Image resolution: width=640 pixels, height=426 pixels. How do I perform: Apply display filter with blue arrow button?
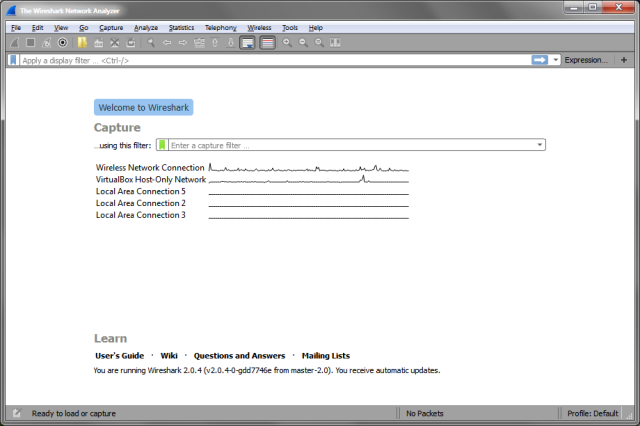540,60
